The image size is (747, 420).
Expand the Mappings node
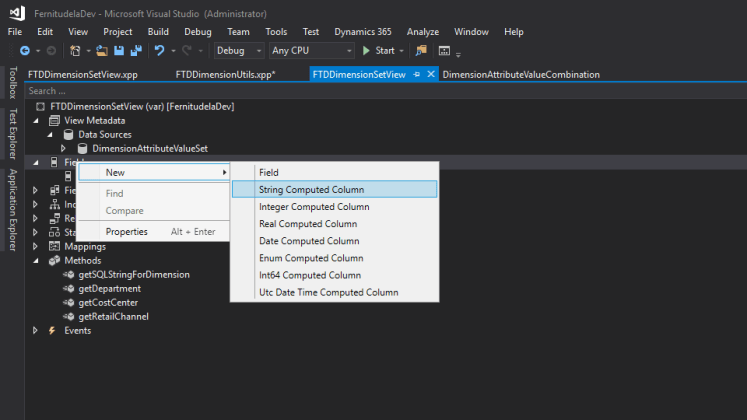pos(35,246)
